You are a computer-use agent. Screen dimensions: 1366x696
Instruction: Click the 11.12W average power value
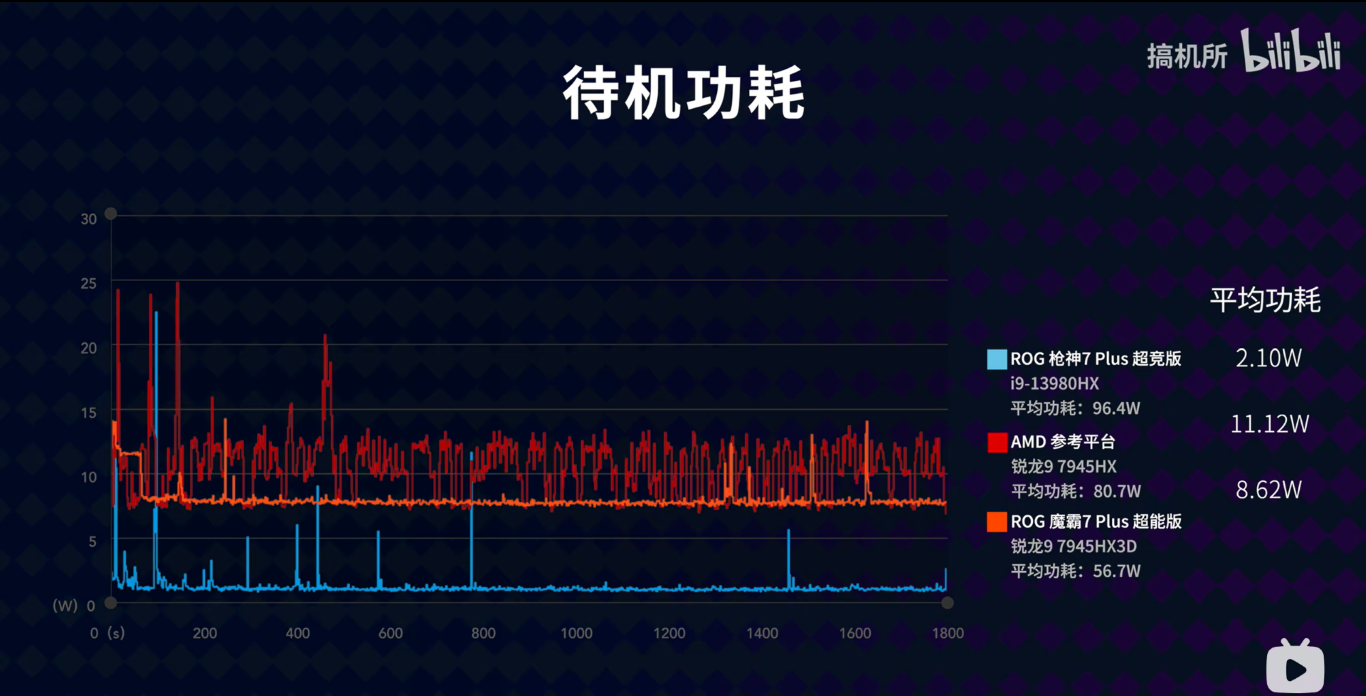[1269, 424]
